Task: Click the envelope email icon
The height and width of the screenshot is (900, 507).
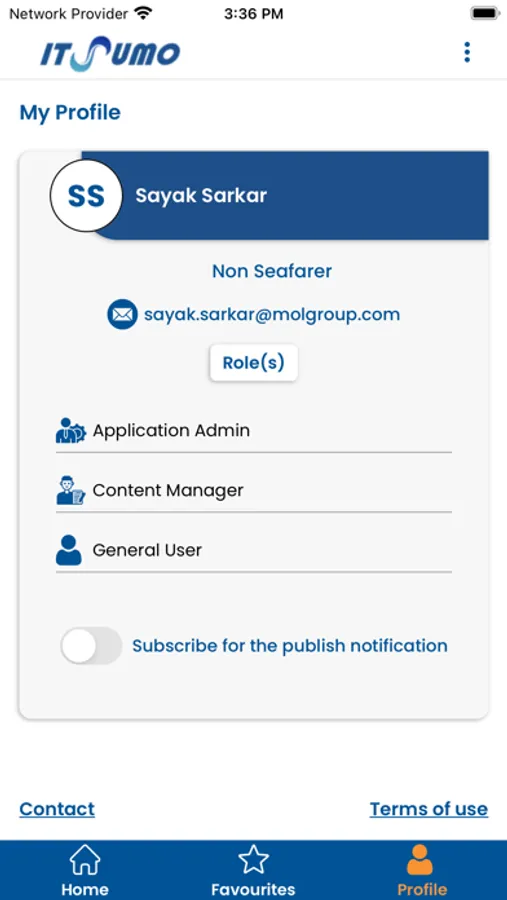Action: point(122,315)
